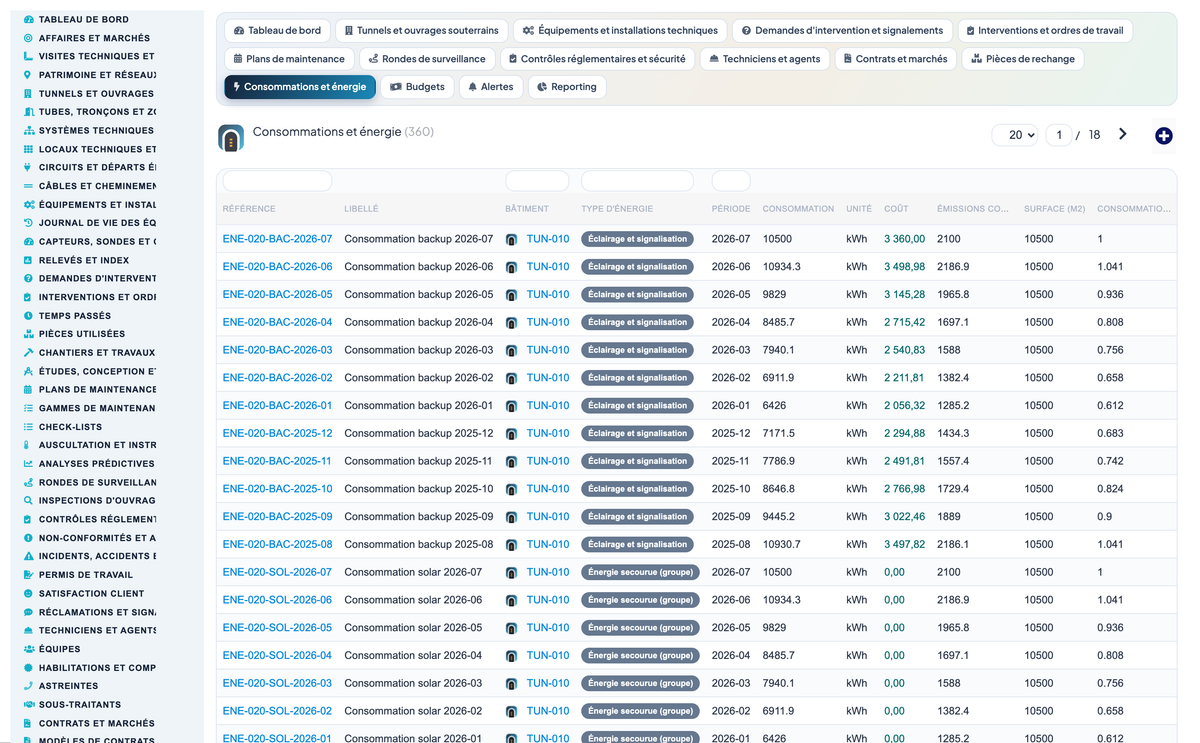This screenshot has height=743, width=1200.
Task: Click the blue add record plus icon
Action: point(1163,135)
